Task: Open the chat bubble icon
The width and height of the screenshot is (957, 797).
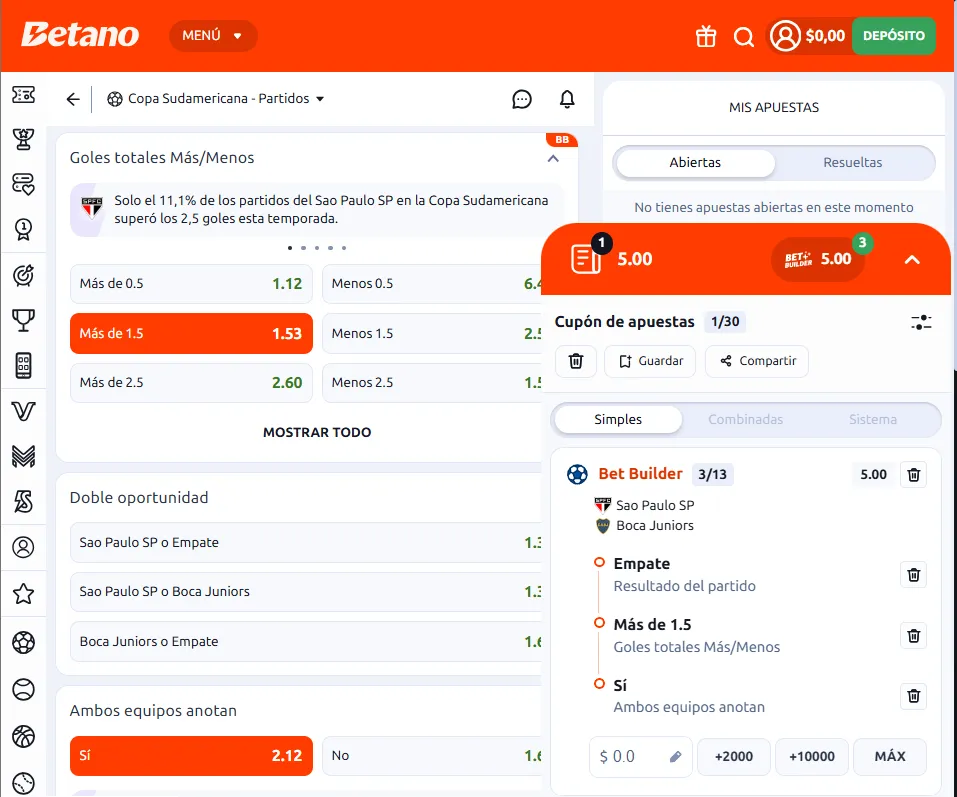Action: pos(522,99)
